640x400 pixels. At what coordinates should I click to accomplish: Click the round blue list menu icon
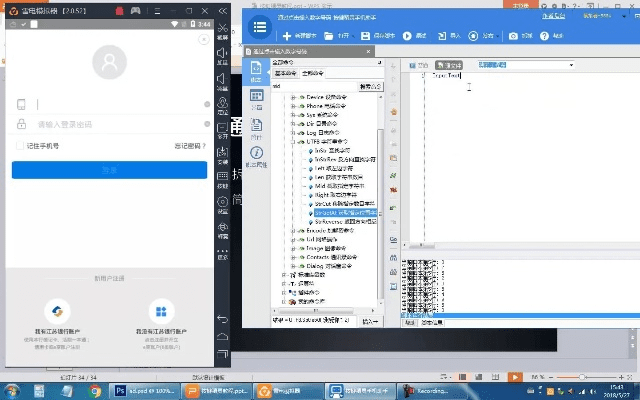coord(260,27)
